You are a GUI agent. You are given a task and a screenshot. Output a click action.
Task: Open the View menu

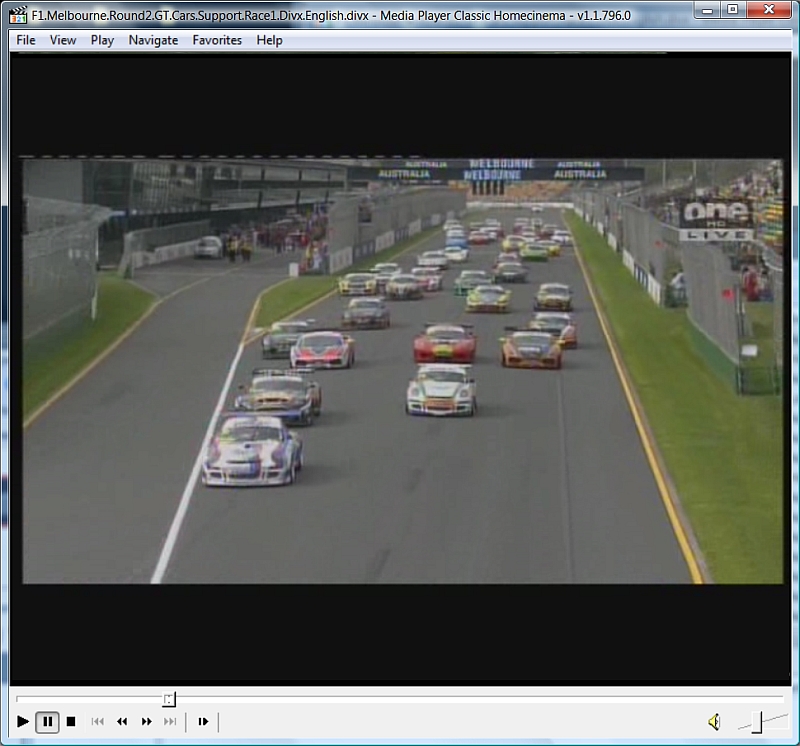(63, 40)
